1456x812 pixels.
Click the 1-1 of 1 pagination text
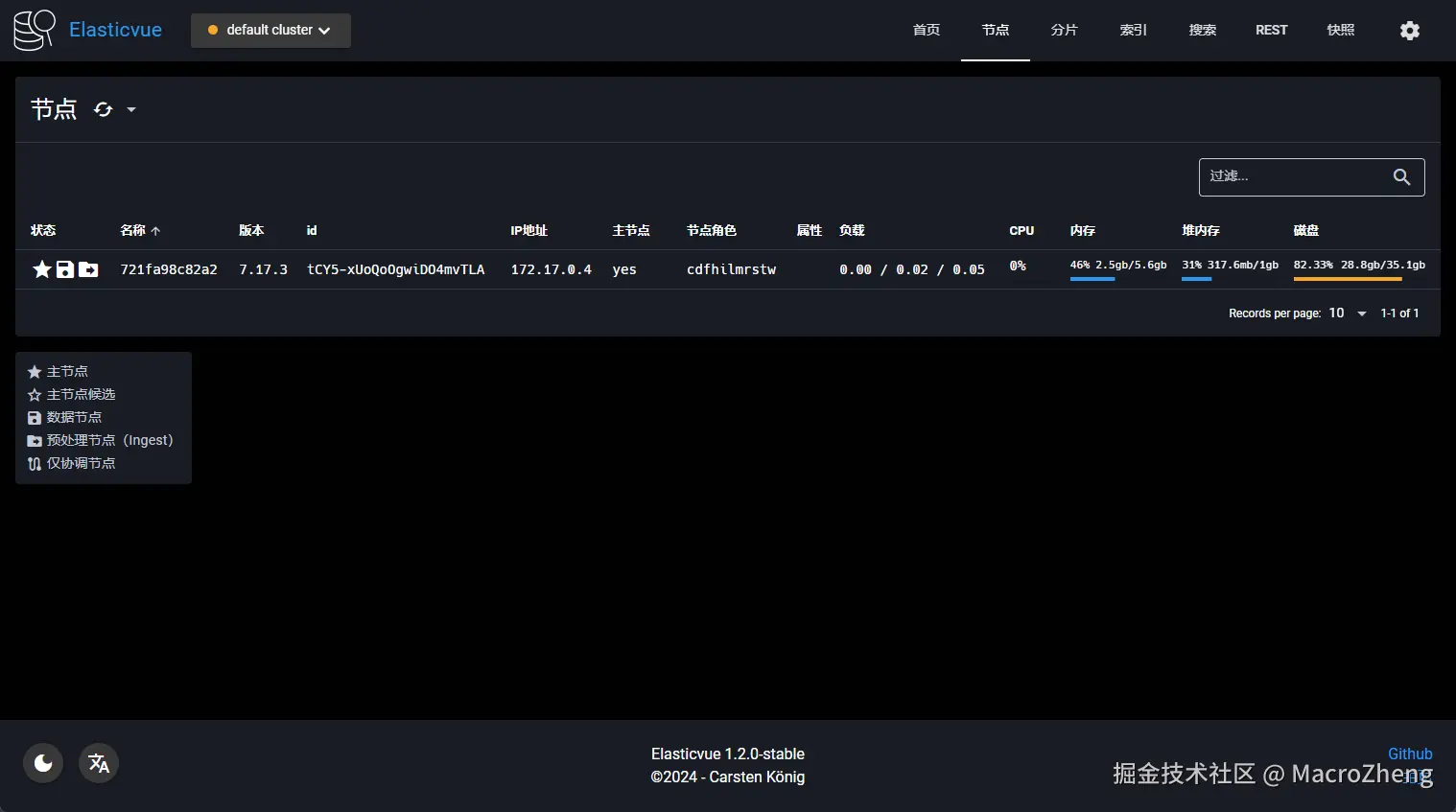point(1399,313)
